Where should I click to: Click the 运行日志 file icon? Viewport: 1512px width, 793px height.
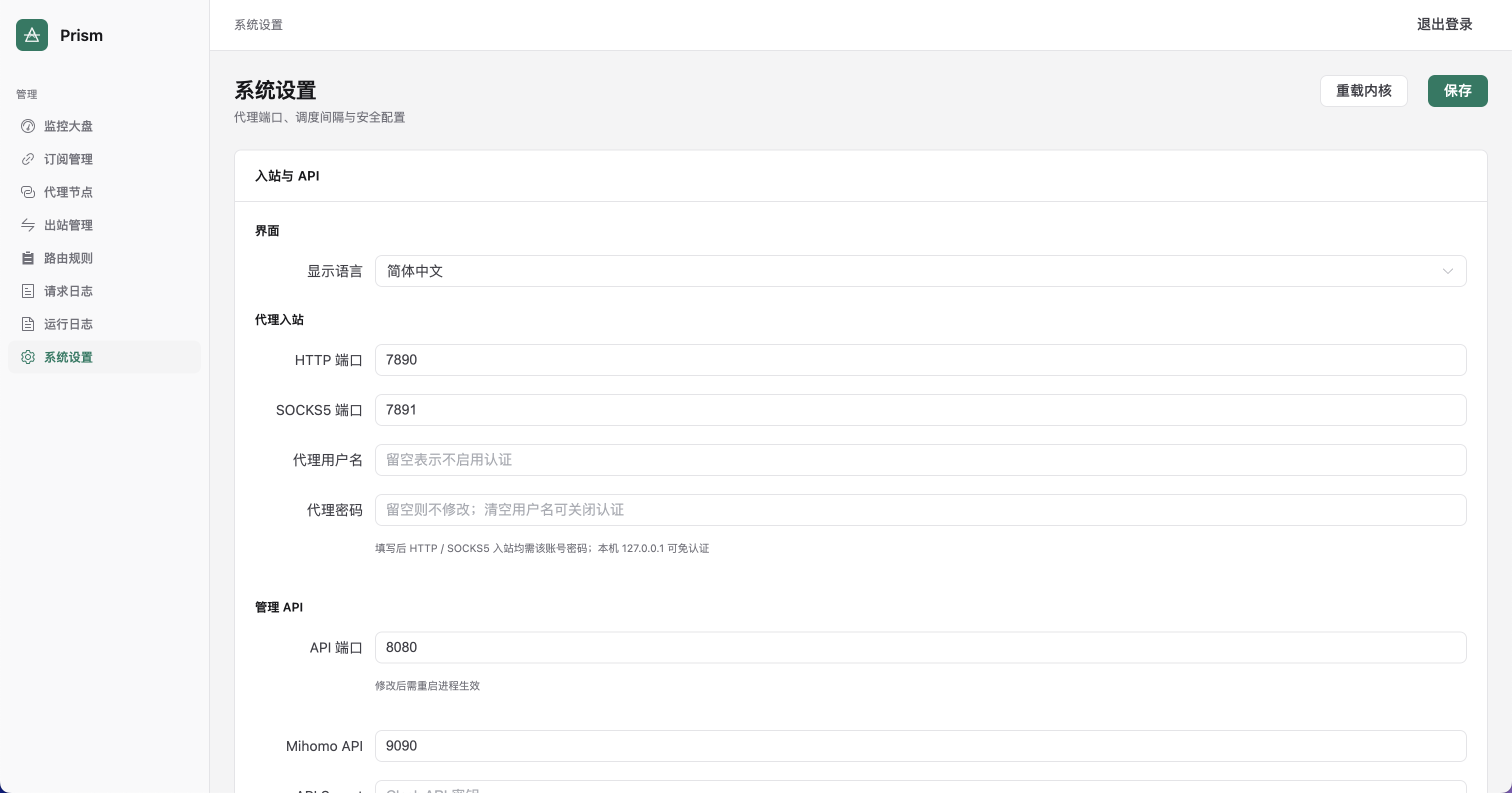tap(27, 324)
